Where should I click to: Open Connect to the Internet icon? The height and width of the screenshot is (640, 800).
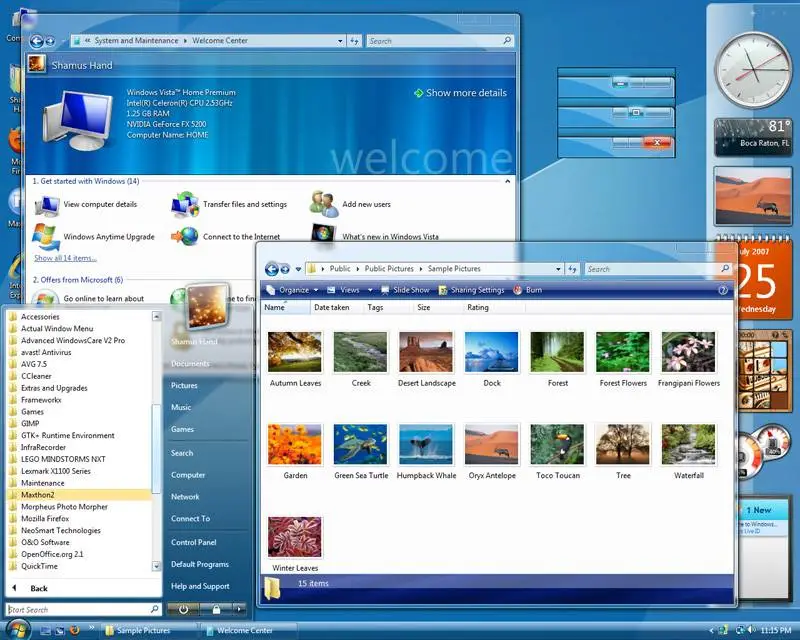[x=185, y=237]
